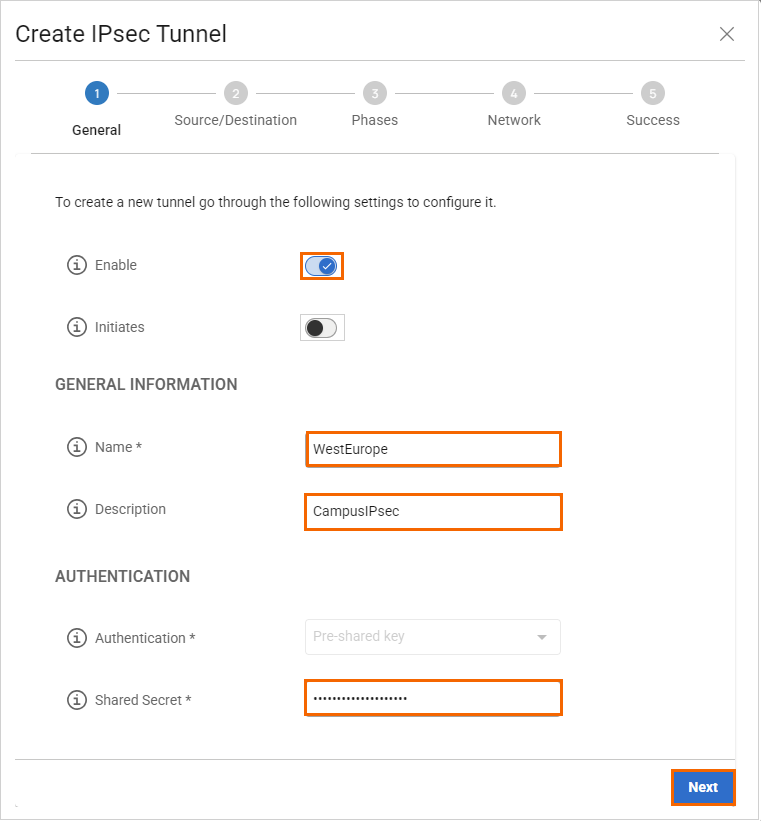Click the dropdown arrow in Authentication field
The width and height of the screenshot is (761, 821).
click(542, 637)
